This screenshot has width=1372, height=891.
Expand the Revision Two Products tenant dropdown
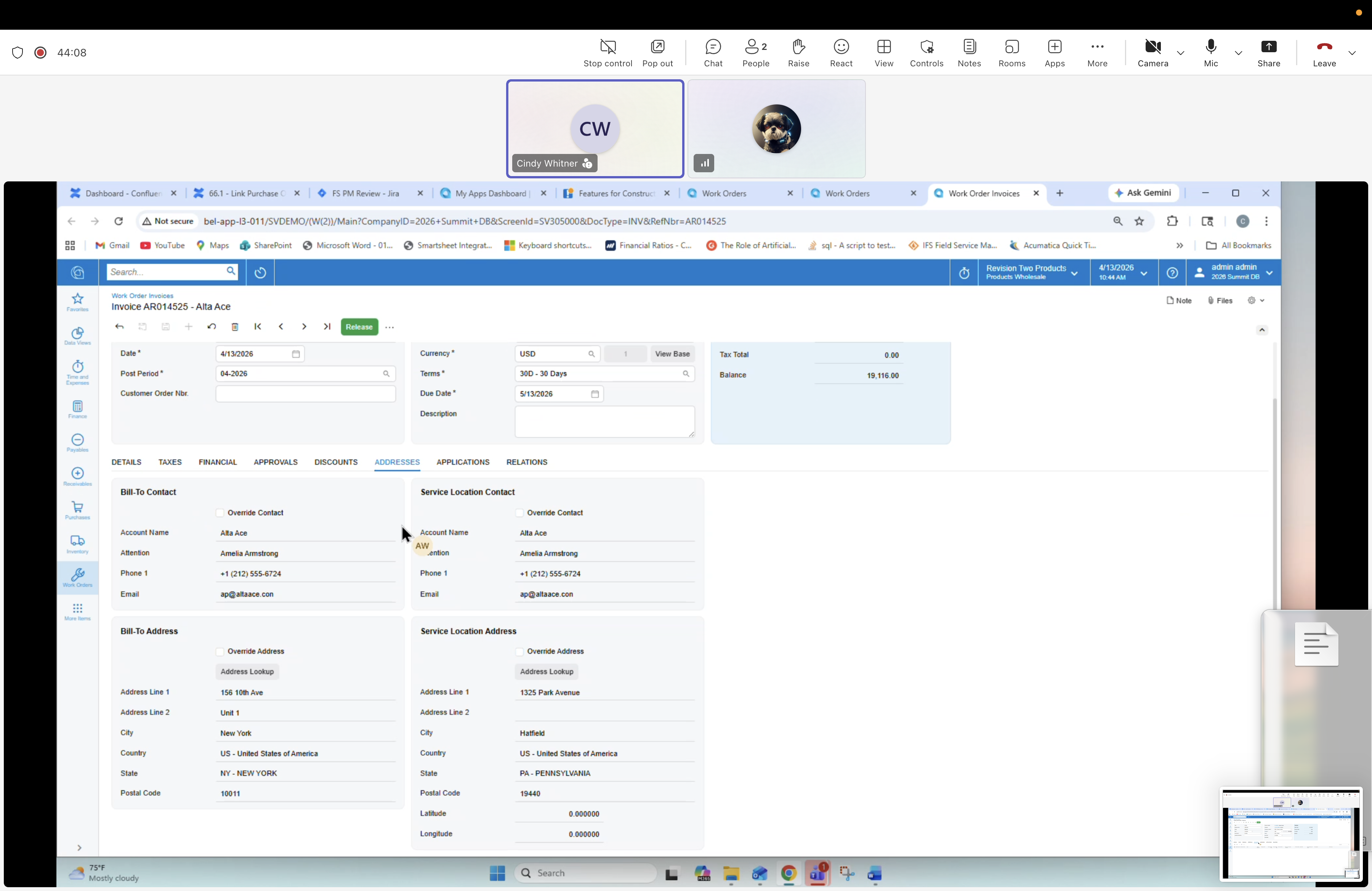click(x=1074, y=272)
